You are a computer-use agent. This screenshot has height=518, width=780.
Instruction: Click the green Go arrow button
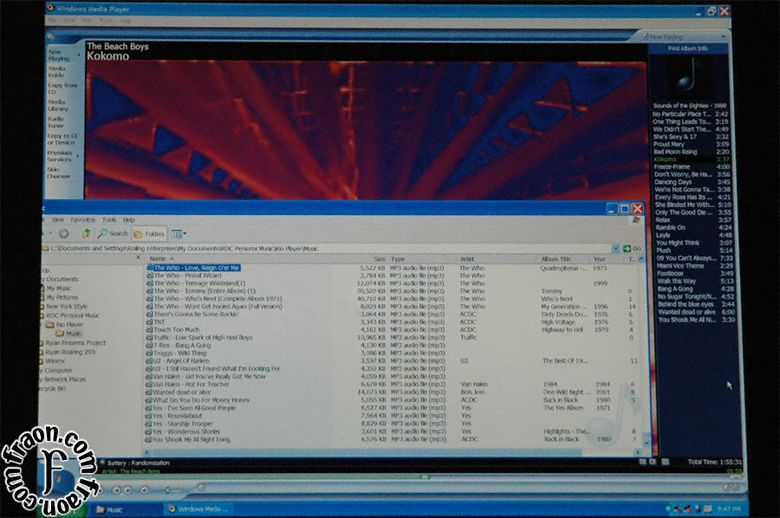point(627,248)
